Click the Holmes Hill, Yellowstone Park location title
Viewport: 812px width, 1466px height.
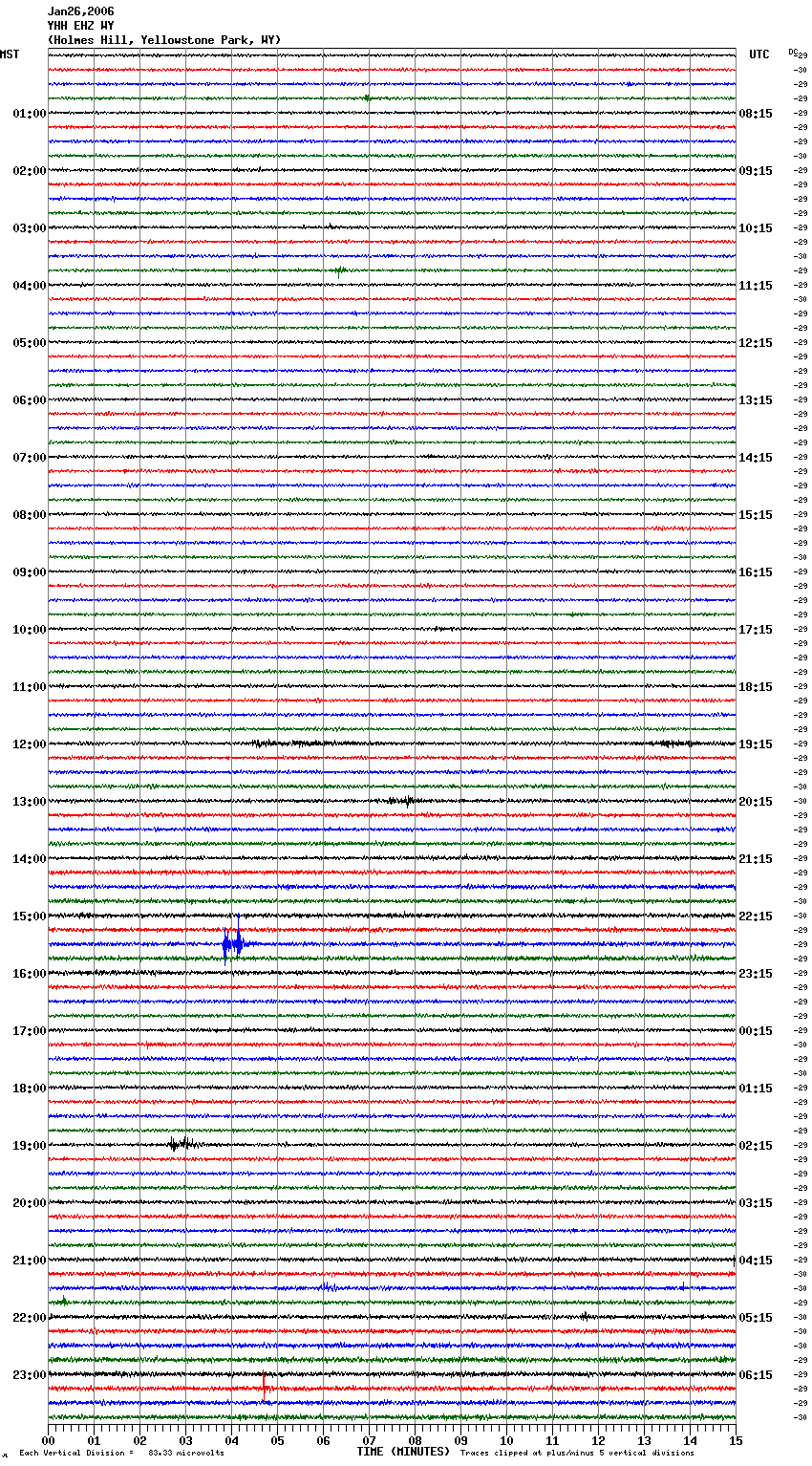tap(164, 40)
